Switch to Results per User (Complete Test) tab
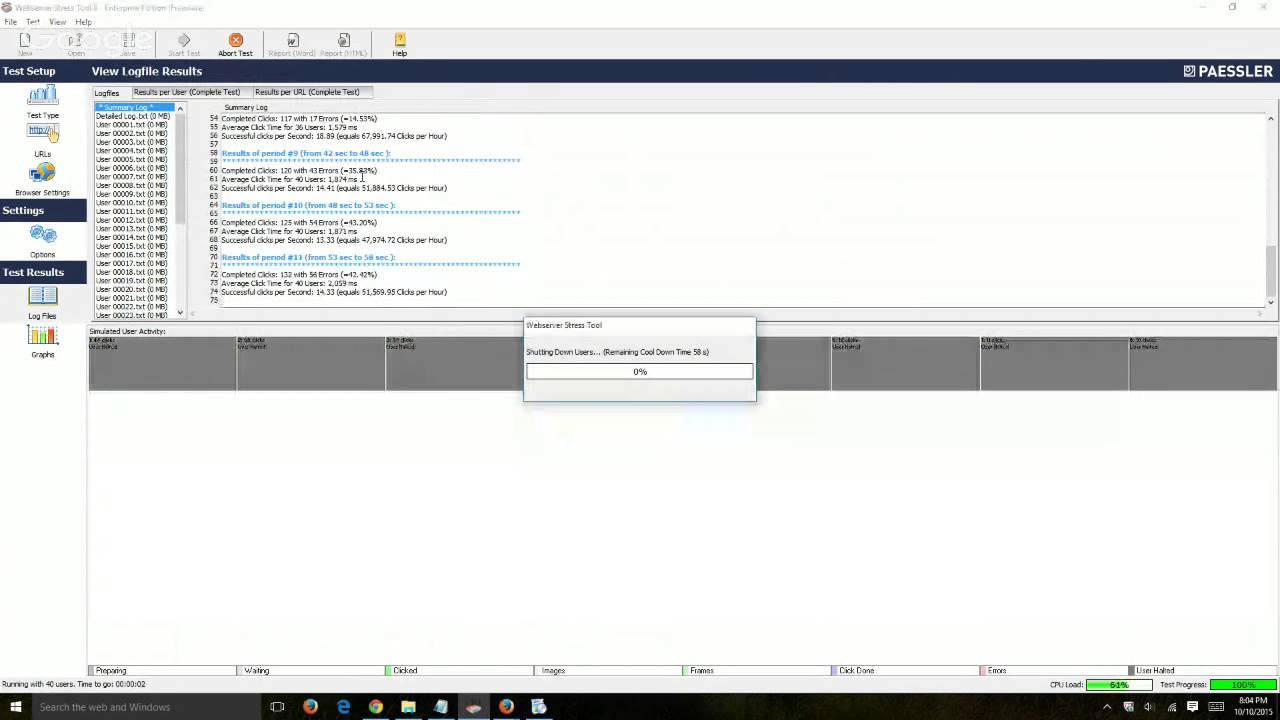Viewport: 1280px width, 720px height. coord(187,92)
